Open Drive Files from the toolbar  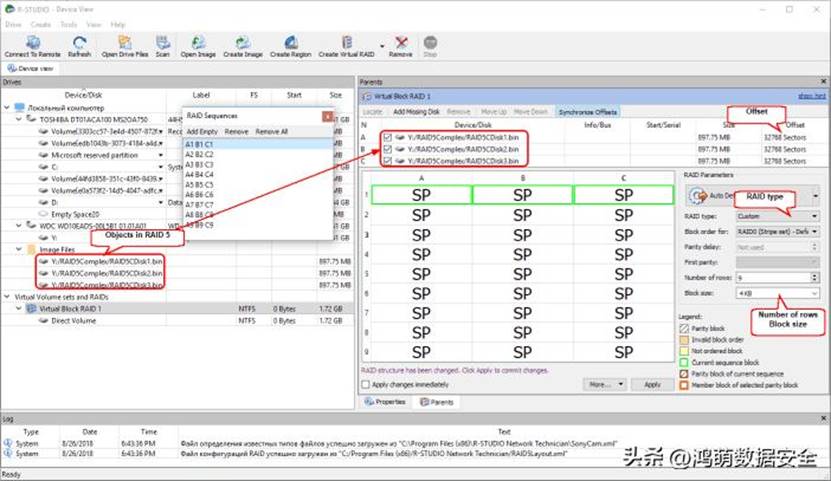(125, 43)
